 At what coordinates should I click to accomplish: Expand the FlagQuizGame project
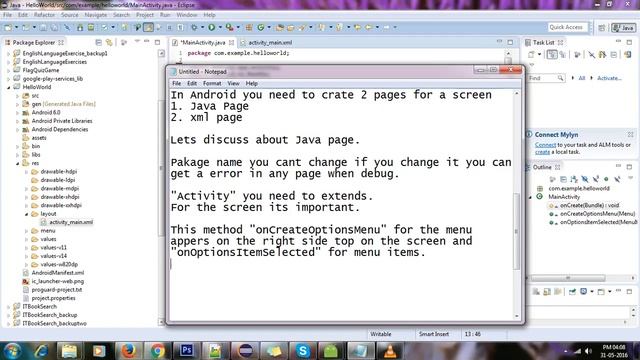(9, 70)
